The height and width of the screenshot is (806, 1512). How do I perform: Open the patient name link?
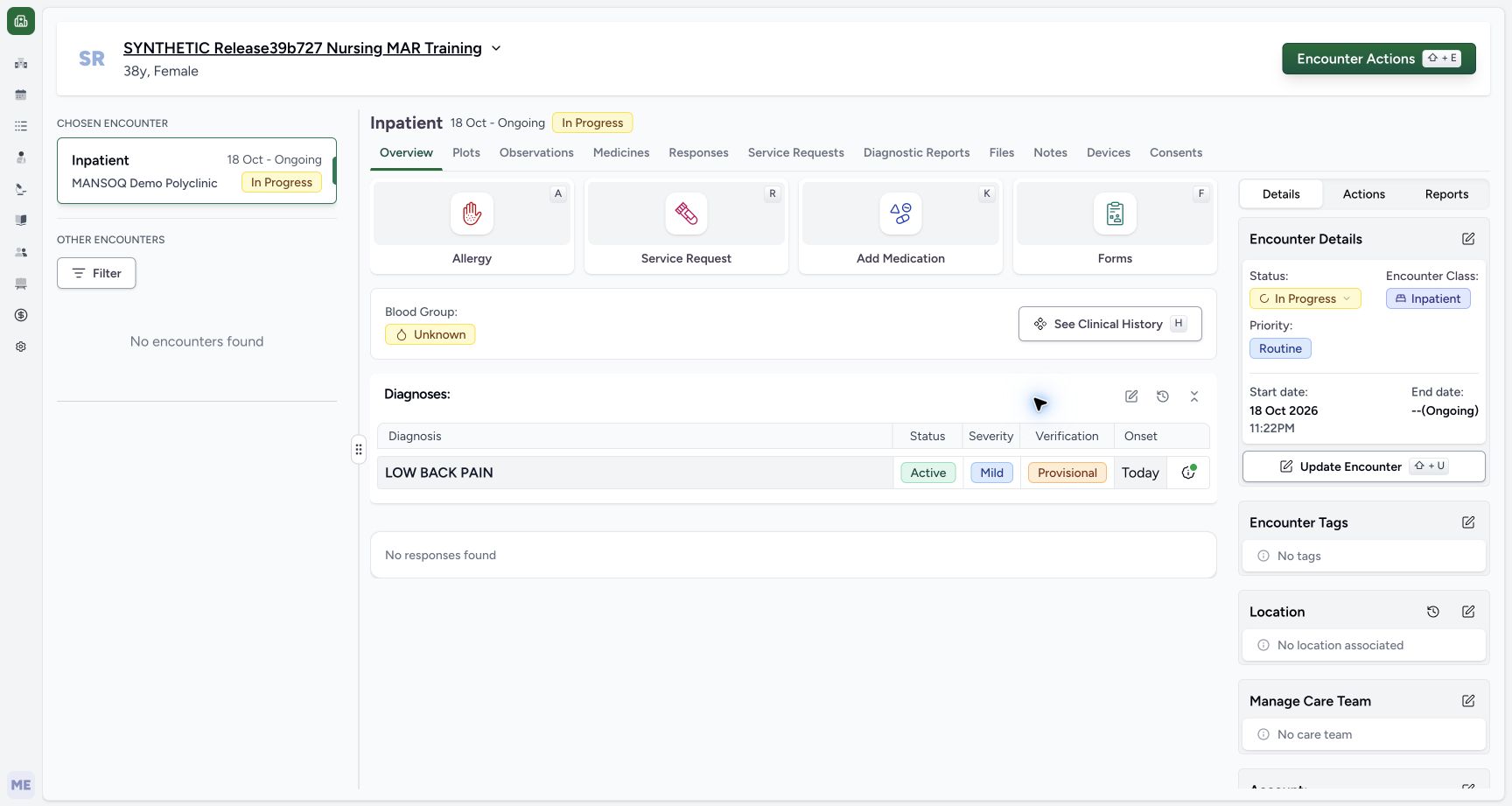[x=303, y=48]
